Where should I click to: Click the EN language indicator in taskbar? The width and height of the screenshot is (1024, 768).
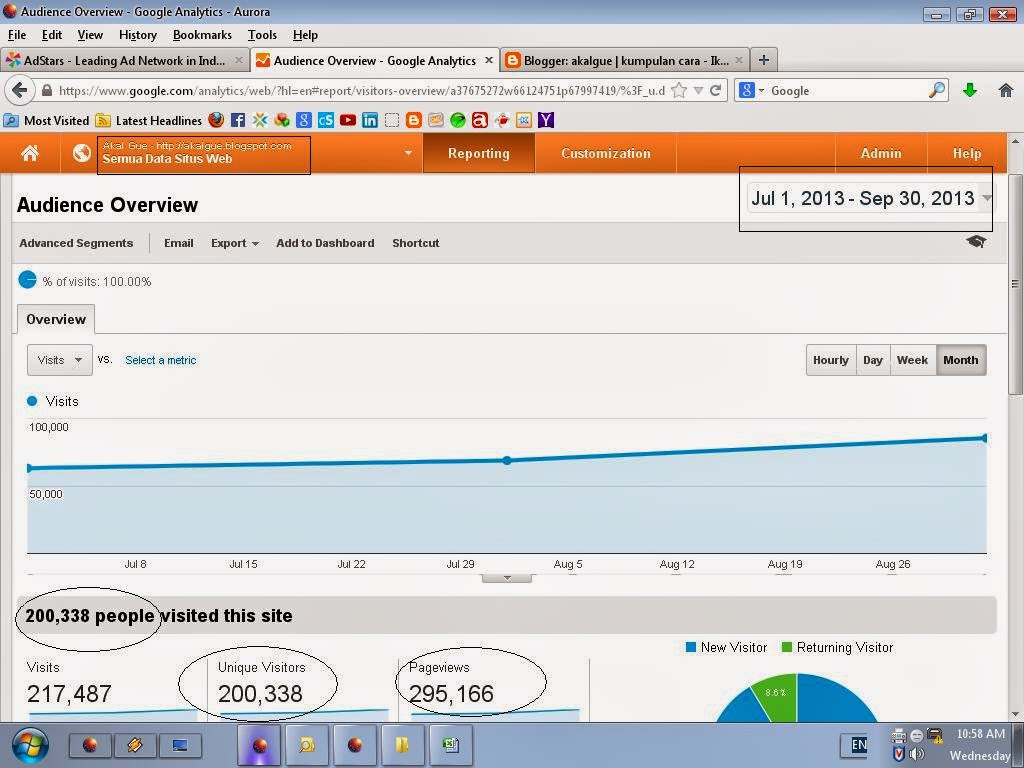pos(859,744)
